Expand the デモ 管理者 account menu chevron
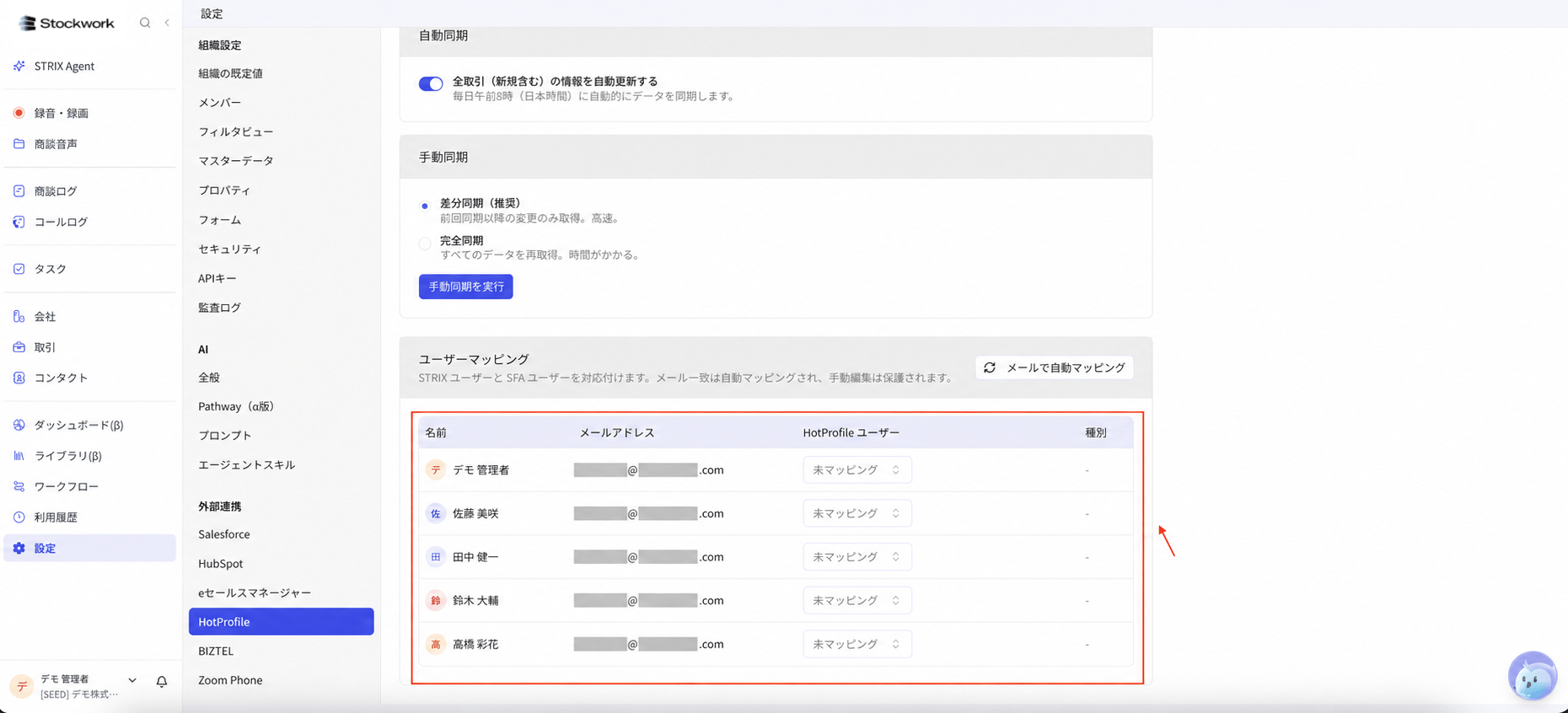The height and width of the screenshot is (713, 1568). click(132, 680)
